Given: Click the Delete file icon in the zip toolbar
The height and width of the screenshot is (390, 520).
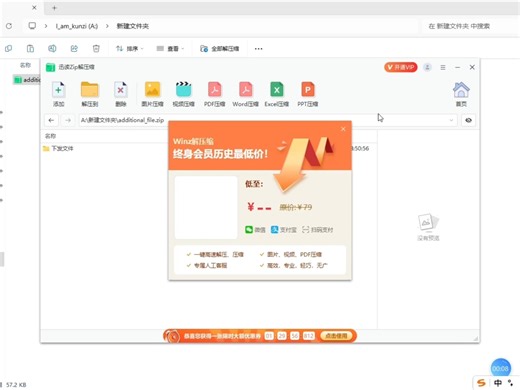Looking at the screenshot, I should [121, 94].
